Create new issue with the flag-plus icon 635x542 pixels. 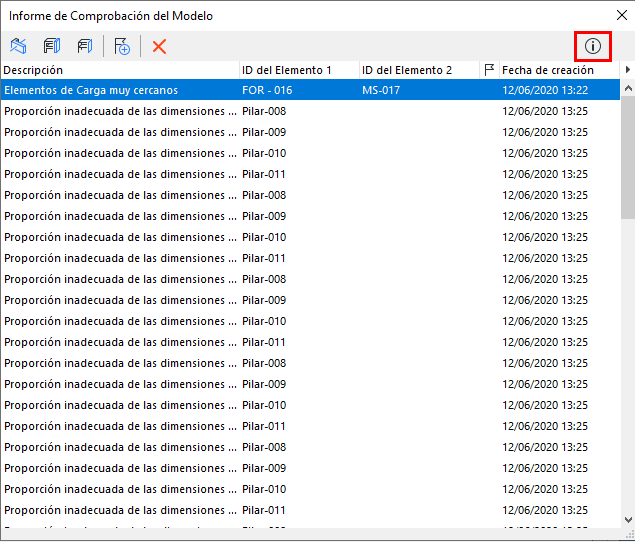pos(122,46)
